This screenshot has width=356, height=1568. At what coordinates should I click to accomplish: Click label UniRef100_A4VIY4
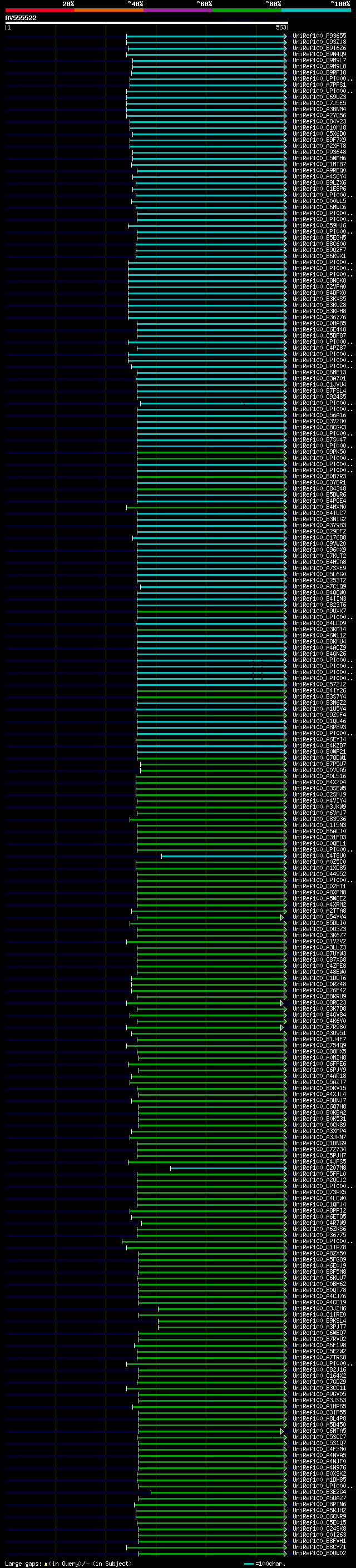(319, 800)
